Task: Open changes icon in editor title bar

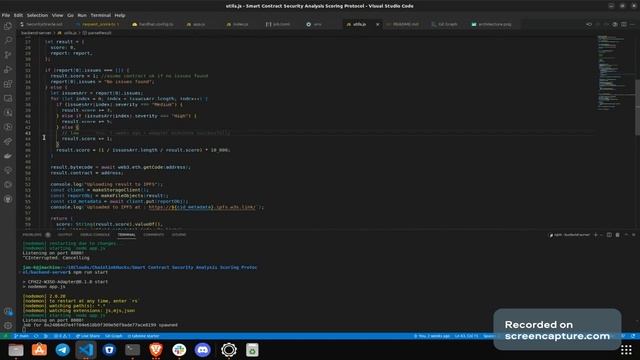Action: [589, 24]
